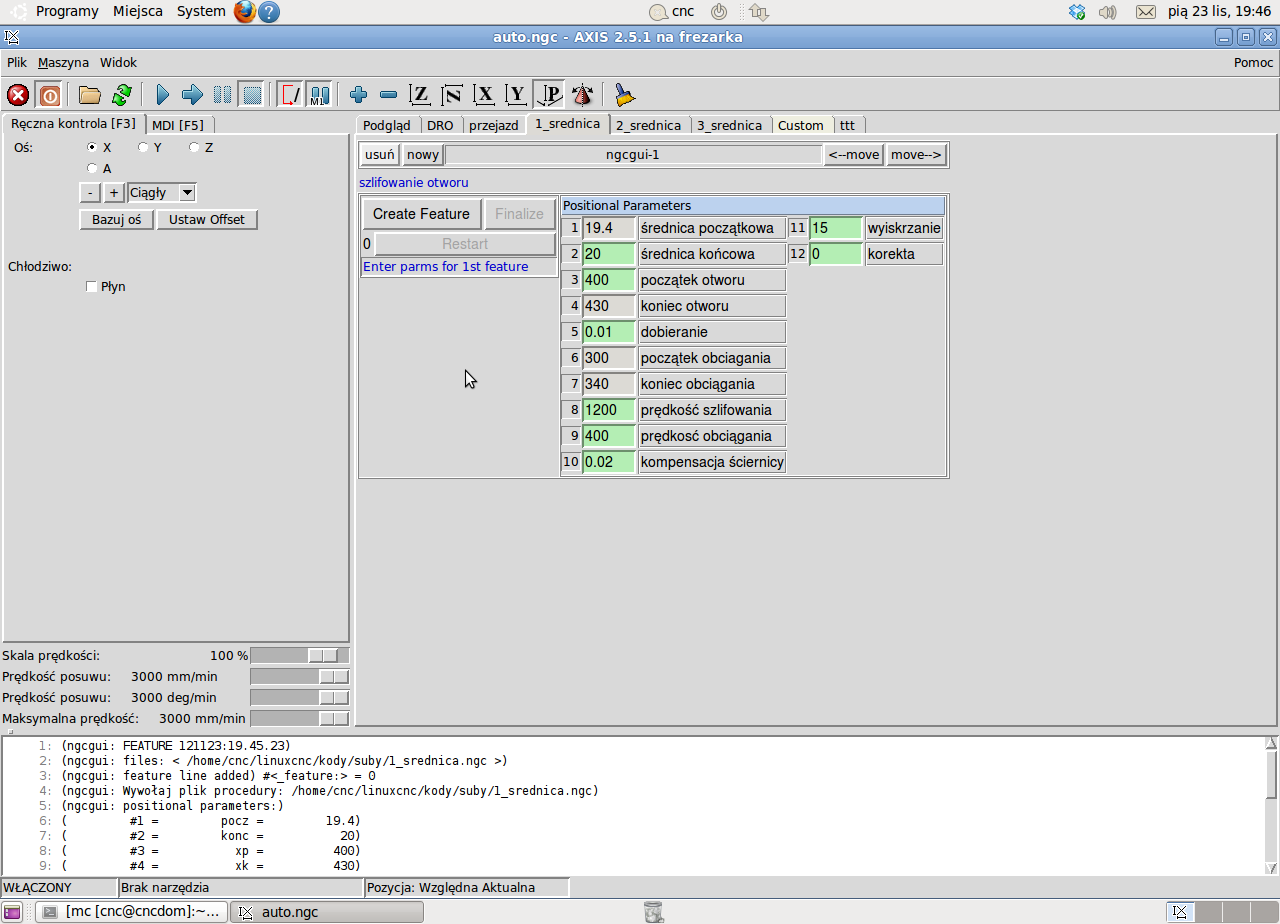Toggle rotate view cone icon
The image size is (1280, 924).
(582, 95)
